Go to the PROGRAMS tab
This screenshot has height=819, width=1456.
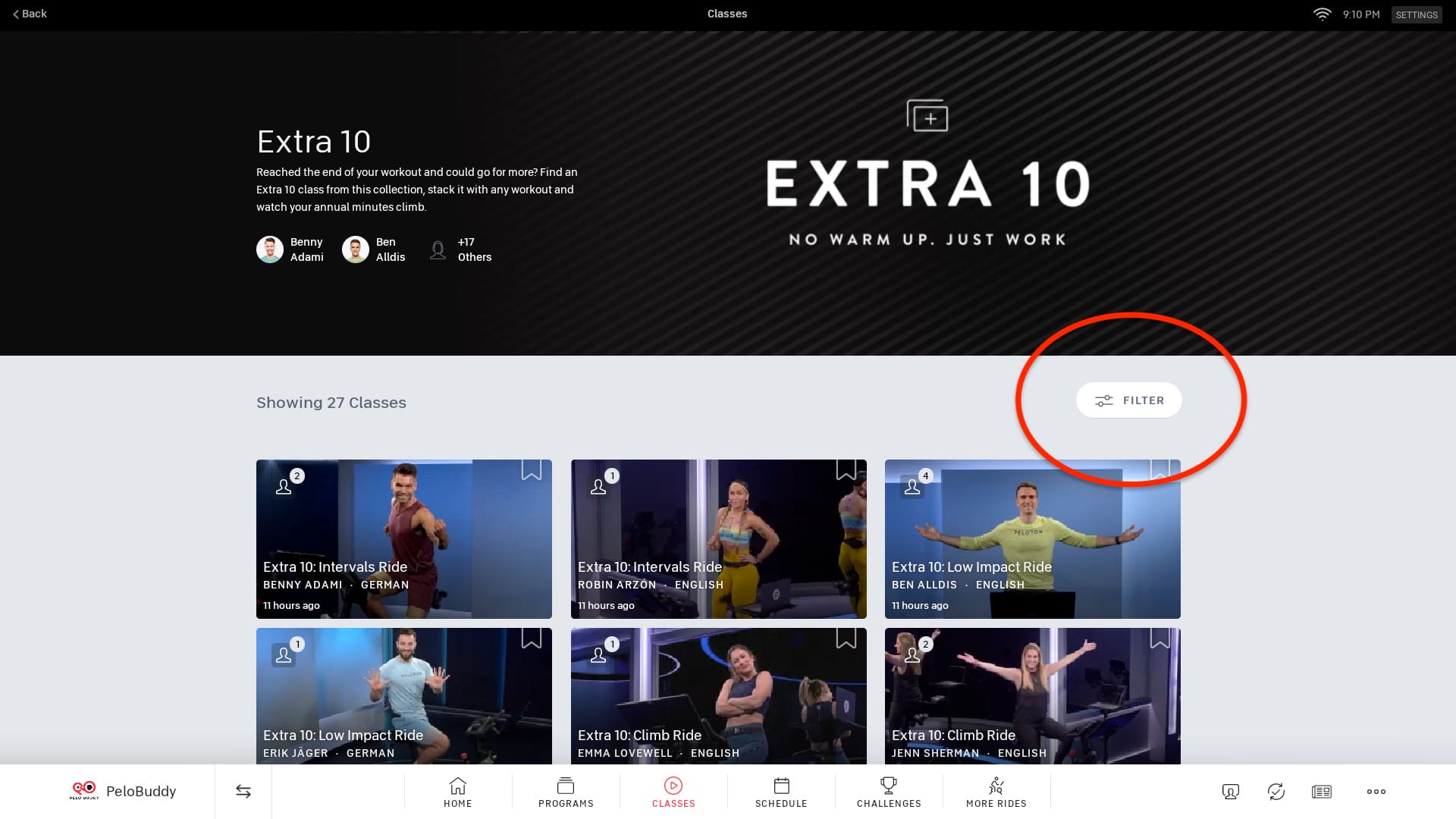click(566, 792)
